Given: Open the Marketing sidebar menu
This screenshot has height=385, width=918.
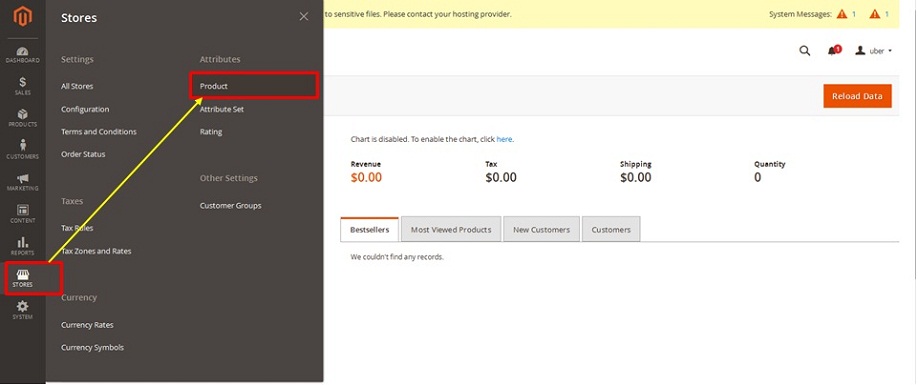Looking at the screenshot, I should tap(23, 182).
